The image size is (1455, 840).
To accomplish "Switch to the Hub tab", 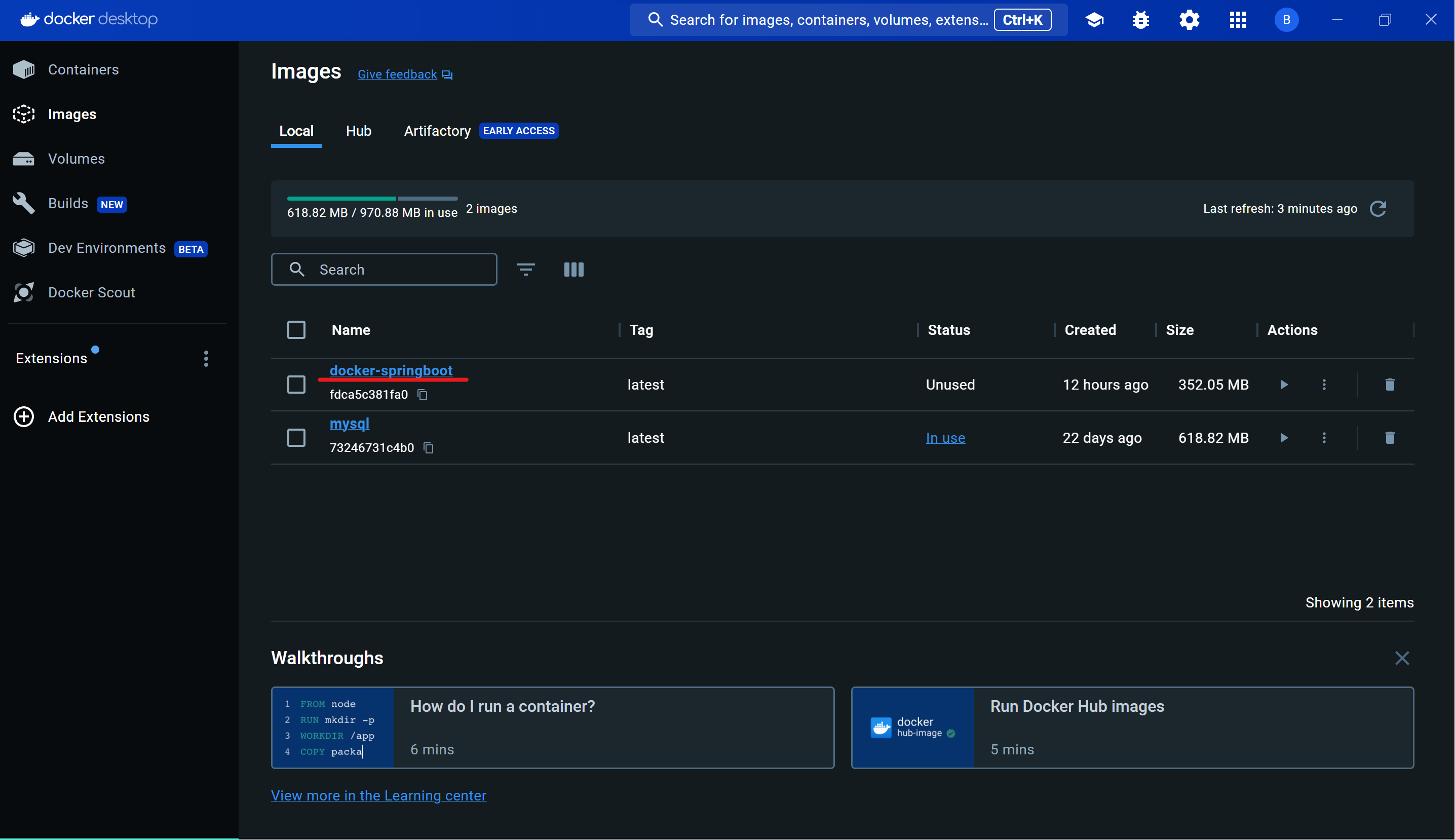I will click(358, 131).
